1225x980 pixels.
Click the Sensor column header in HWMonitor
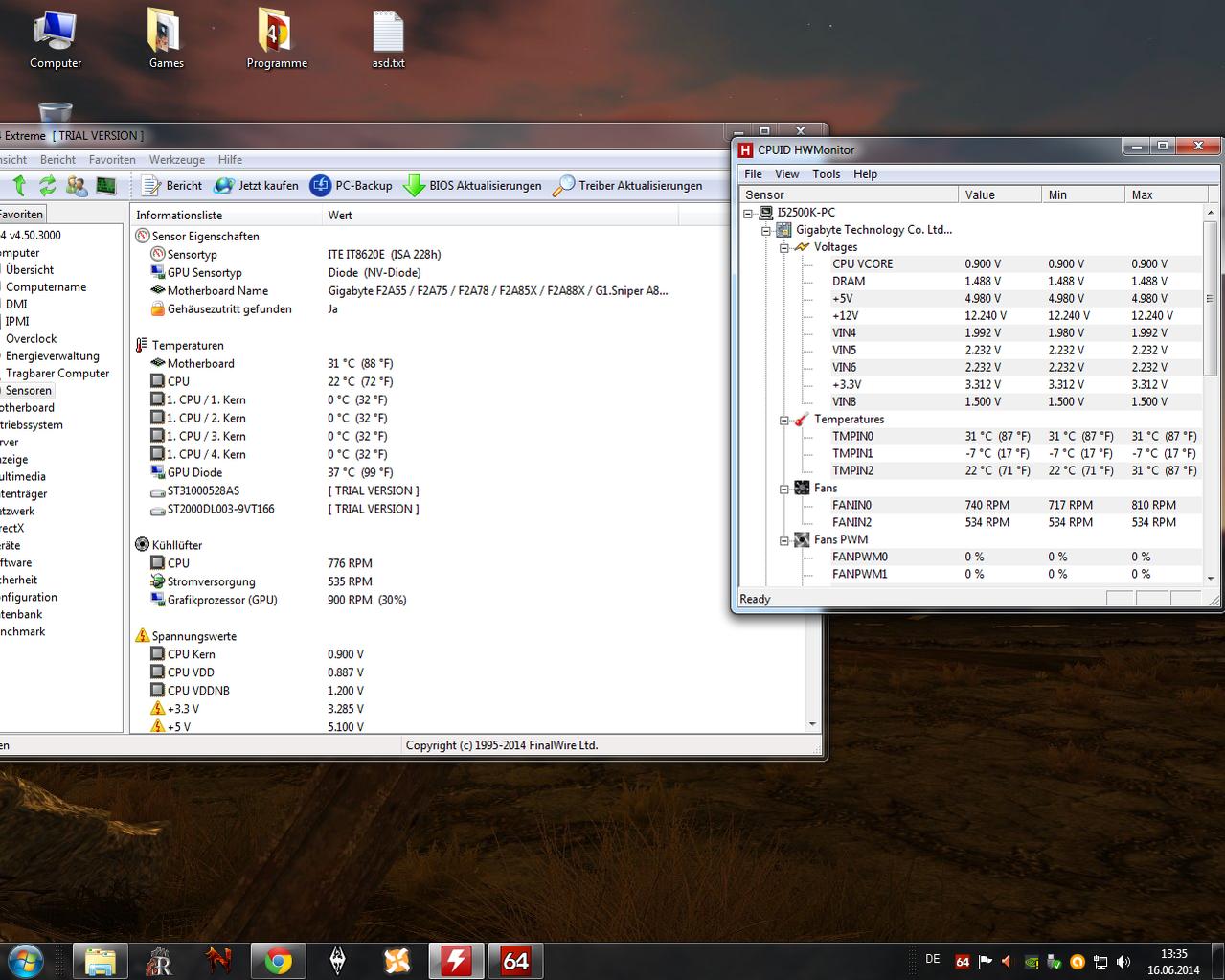click(849, 194)
